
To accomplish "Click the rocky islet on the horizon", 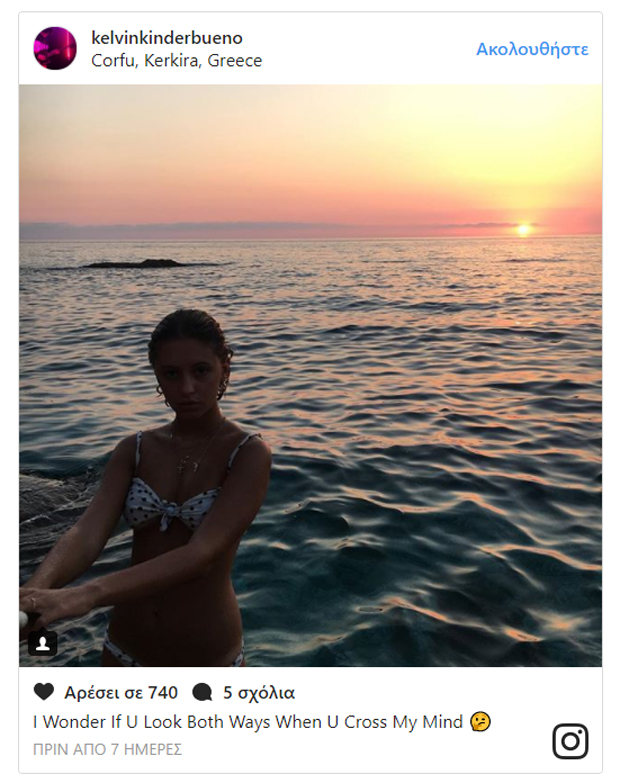I will pos(135,264).
